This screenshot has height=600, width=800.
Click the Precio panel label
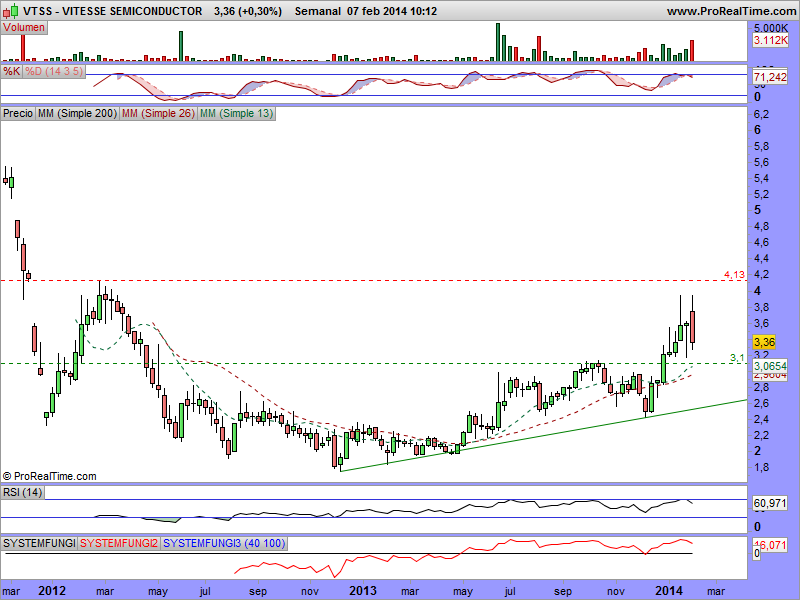pos(18,113)
